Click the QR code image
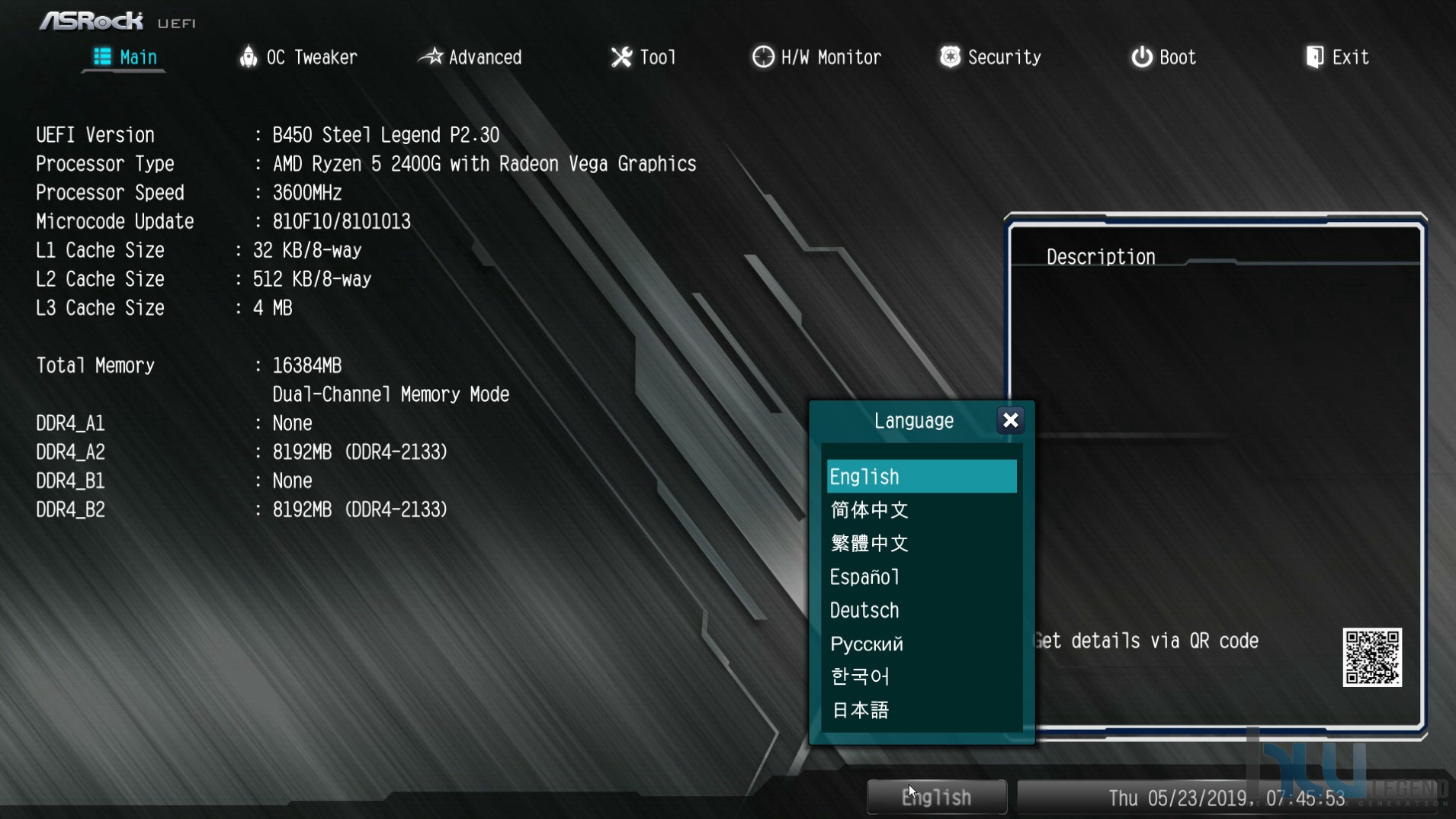 [x=1372, y=657]
